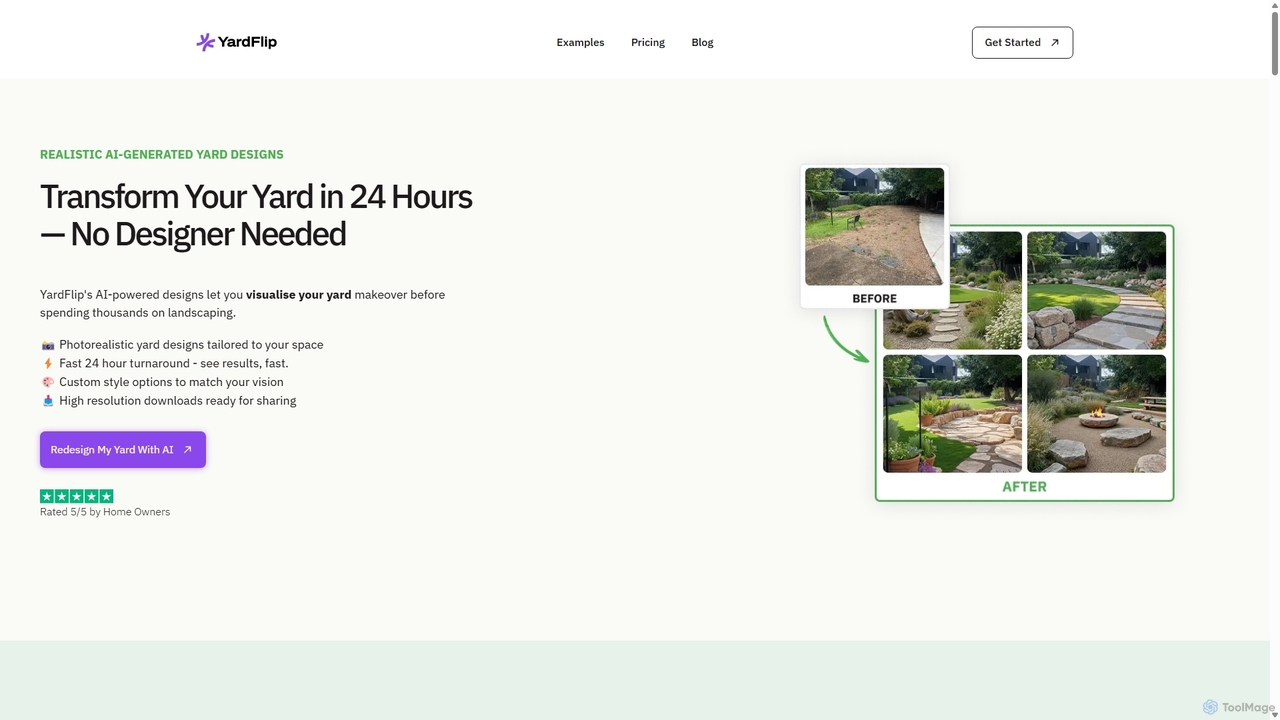The height and width of the screenshot is (720, 1280).
Task: Click the arrow icon in Get Started
Action: (1054, 42)
